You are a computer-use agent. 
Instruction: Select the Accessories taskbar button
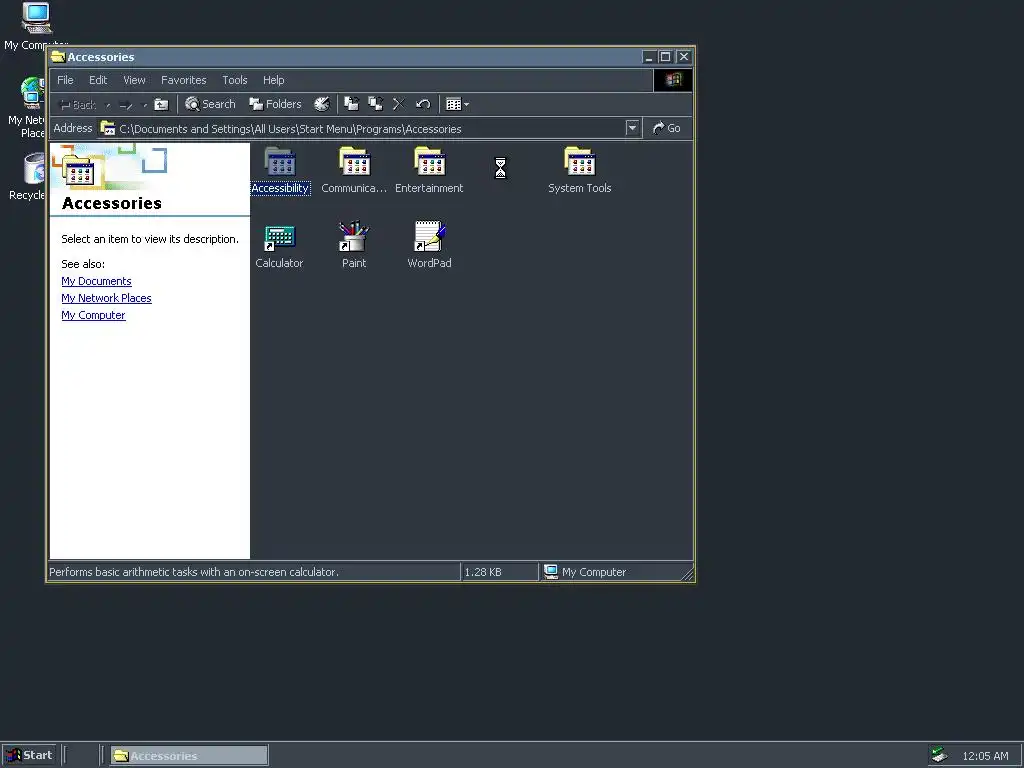(189, 756)
